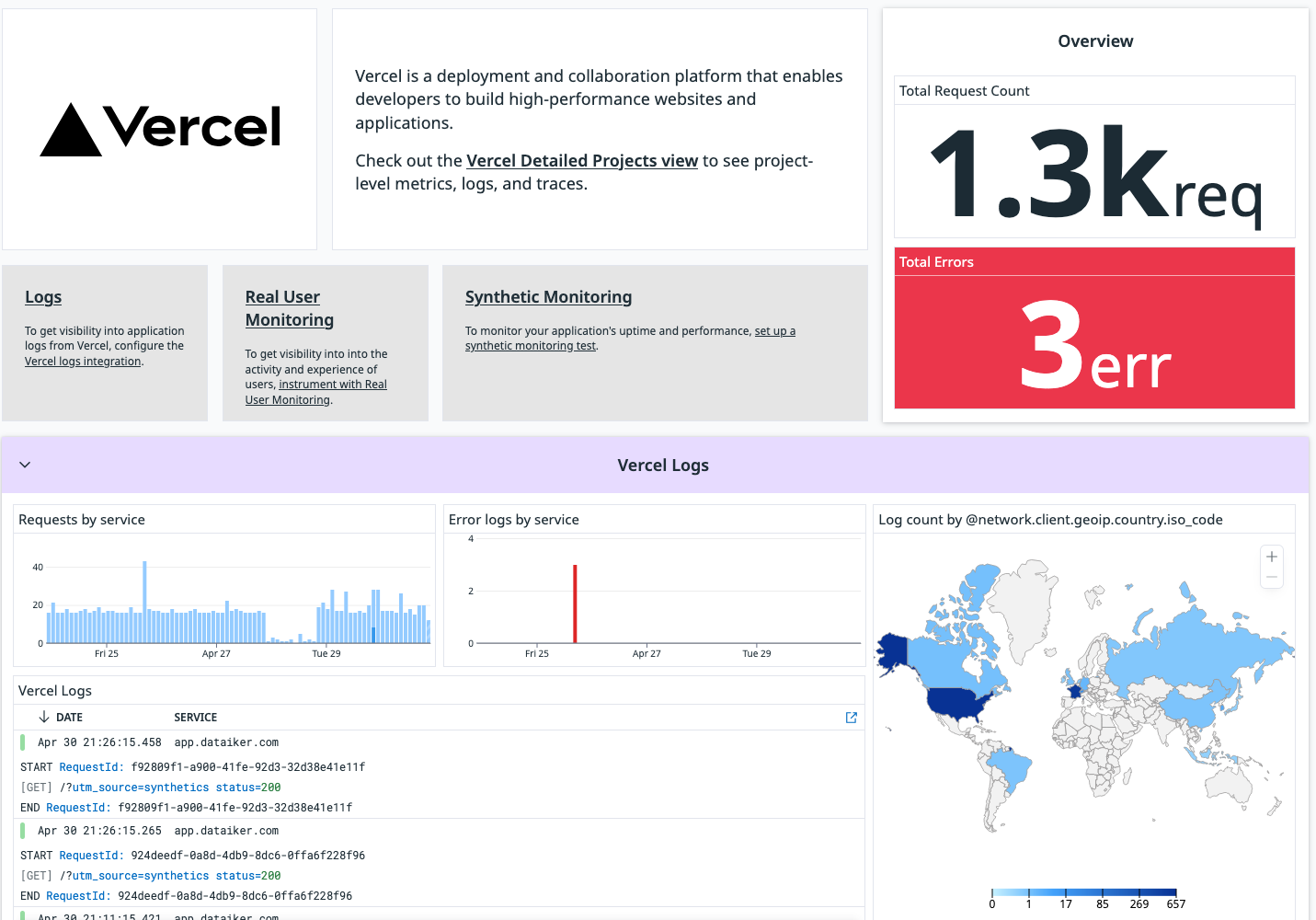Collapse the Vercel Logs section chevron
1316x920 pixels.
25,465
